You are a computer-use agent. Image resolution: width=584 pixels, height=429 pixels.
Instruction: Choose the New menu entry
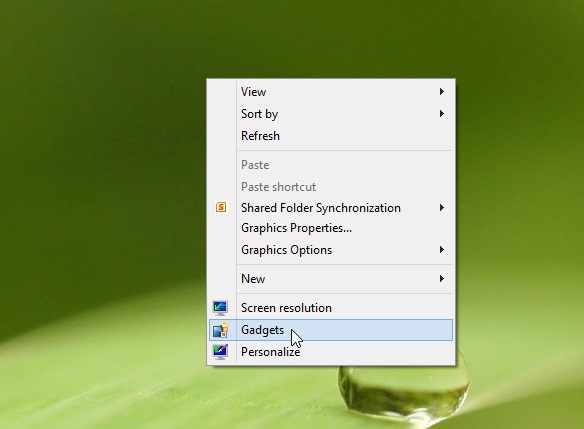click(331, 279)
